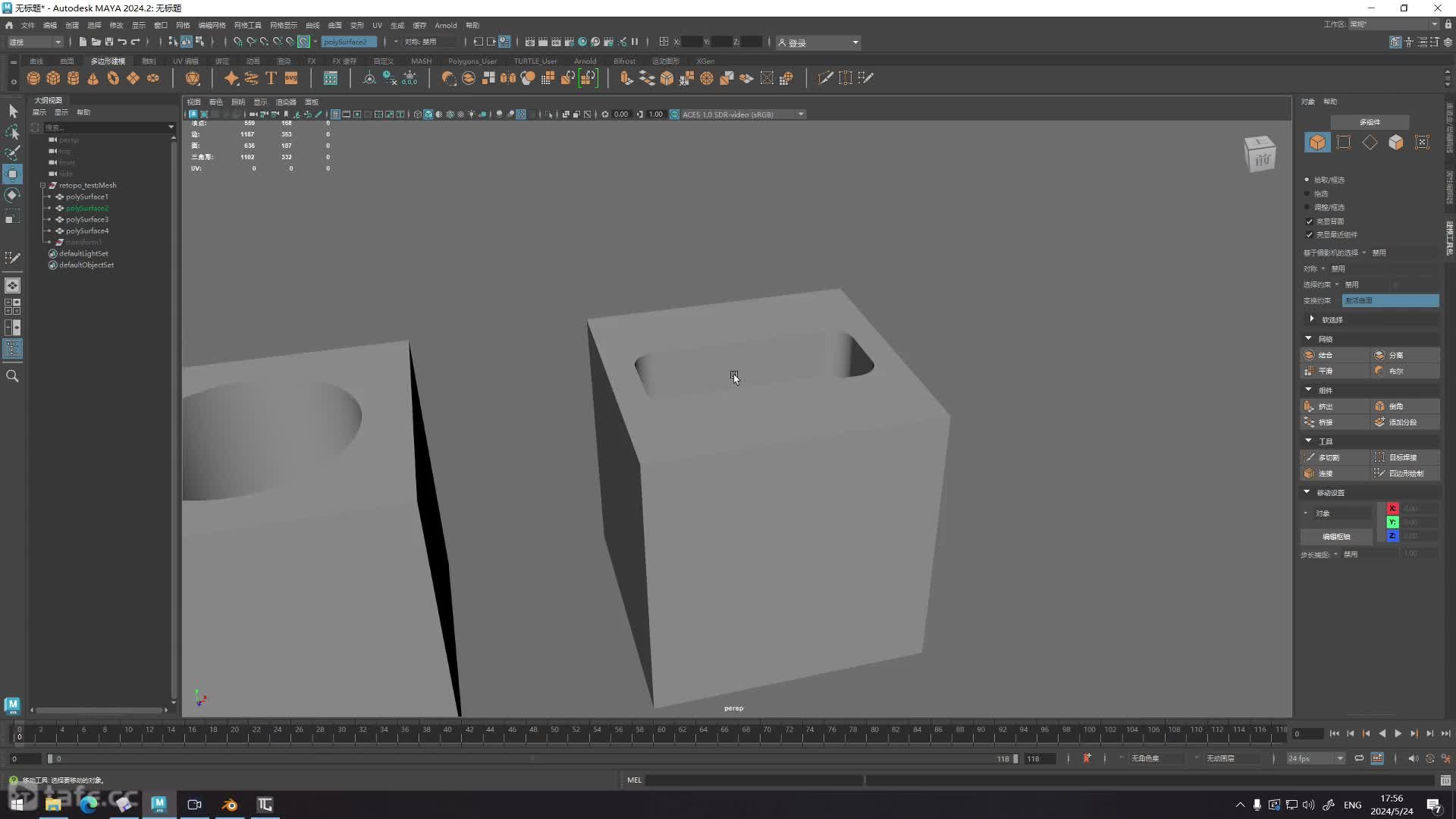
Task: Click the 分离 separate button
Action: (1405, 355)
